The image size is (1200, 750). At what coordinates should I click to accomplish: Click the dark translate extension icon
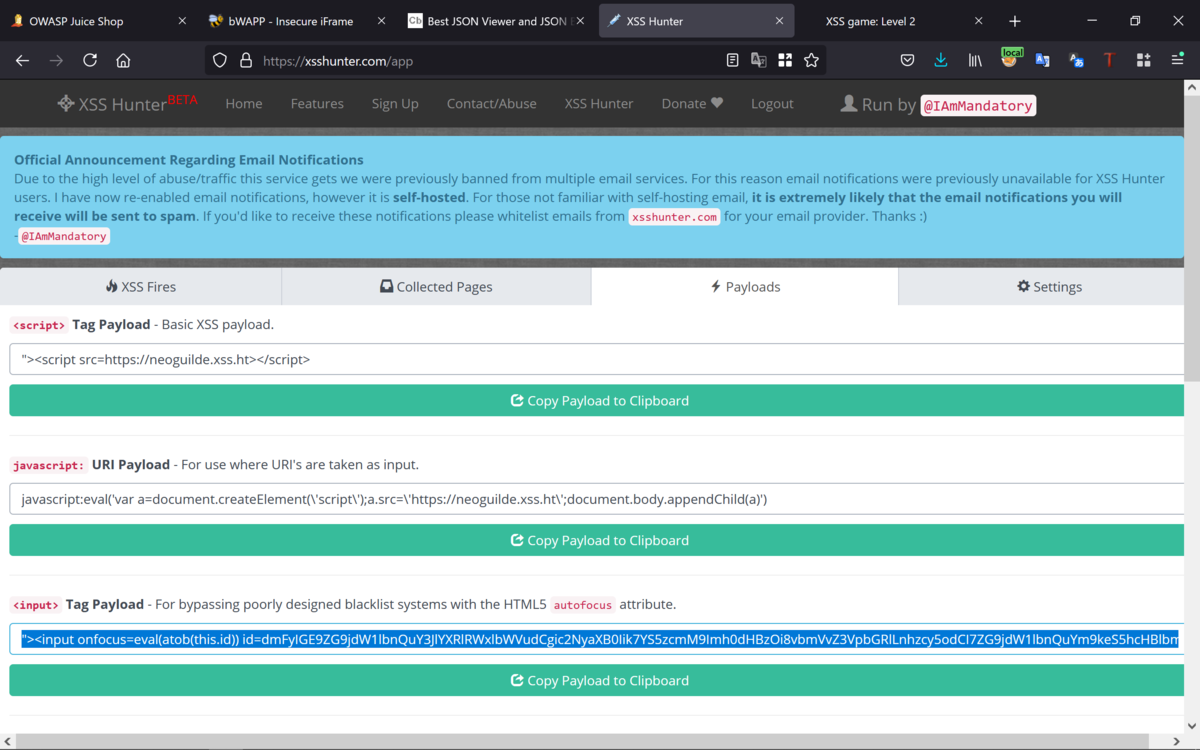pyautogui.click(x=1076, y=60)
